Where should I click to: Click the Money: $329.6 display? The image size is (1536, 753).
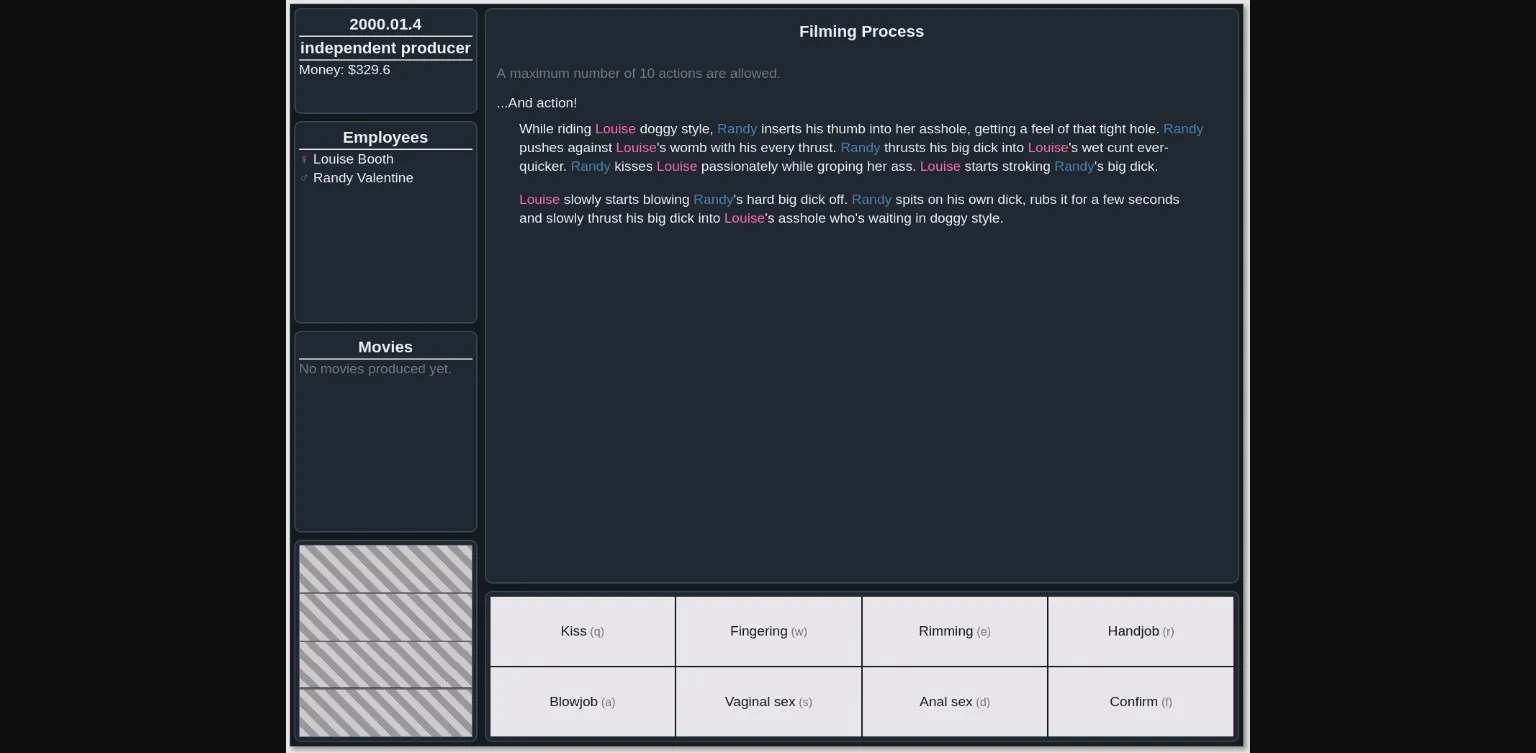[345, 70]
